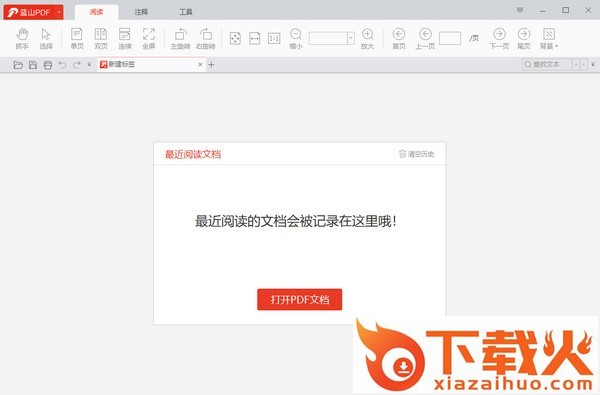Switch to single page (单页) view
Image resolution: width=600 pixels, height=395 pixels.
(77, 38)
